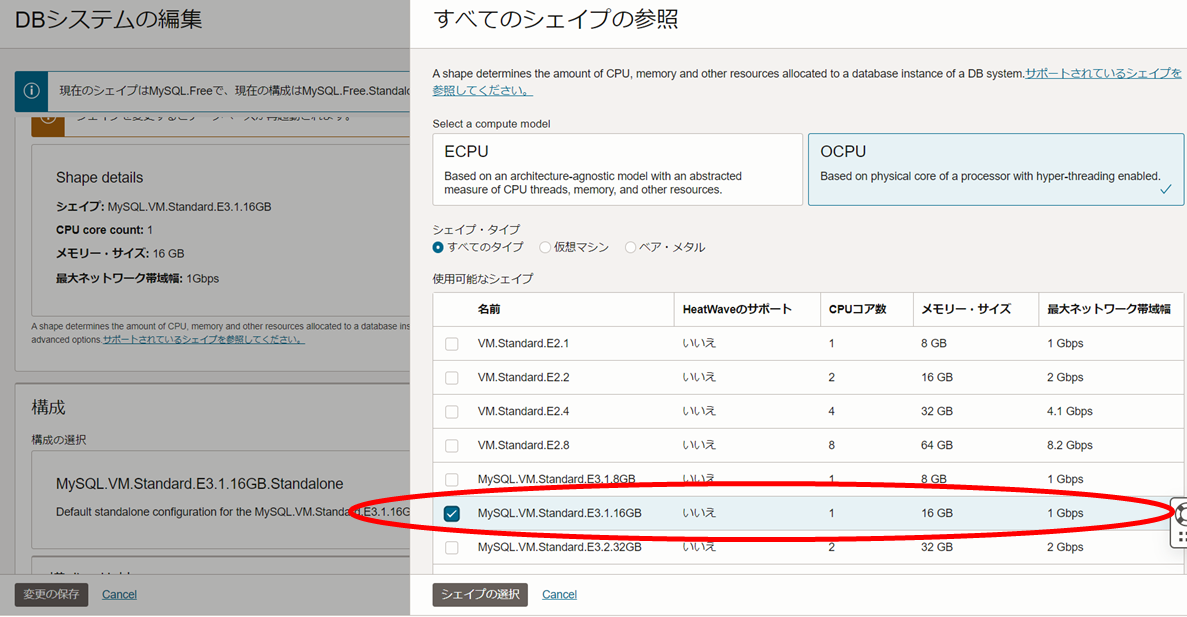Check the VM.Standard.E2.1 row checkbox
Image resolution: width=1187 pixels, height=617 pixels.
[452, 344]
